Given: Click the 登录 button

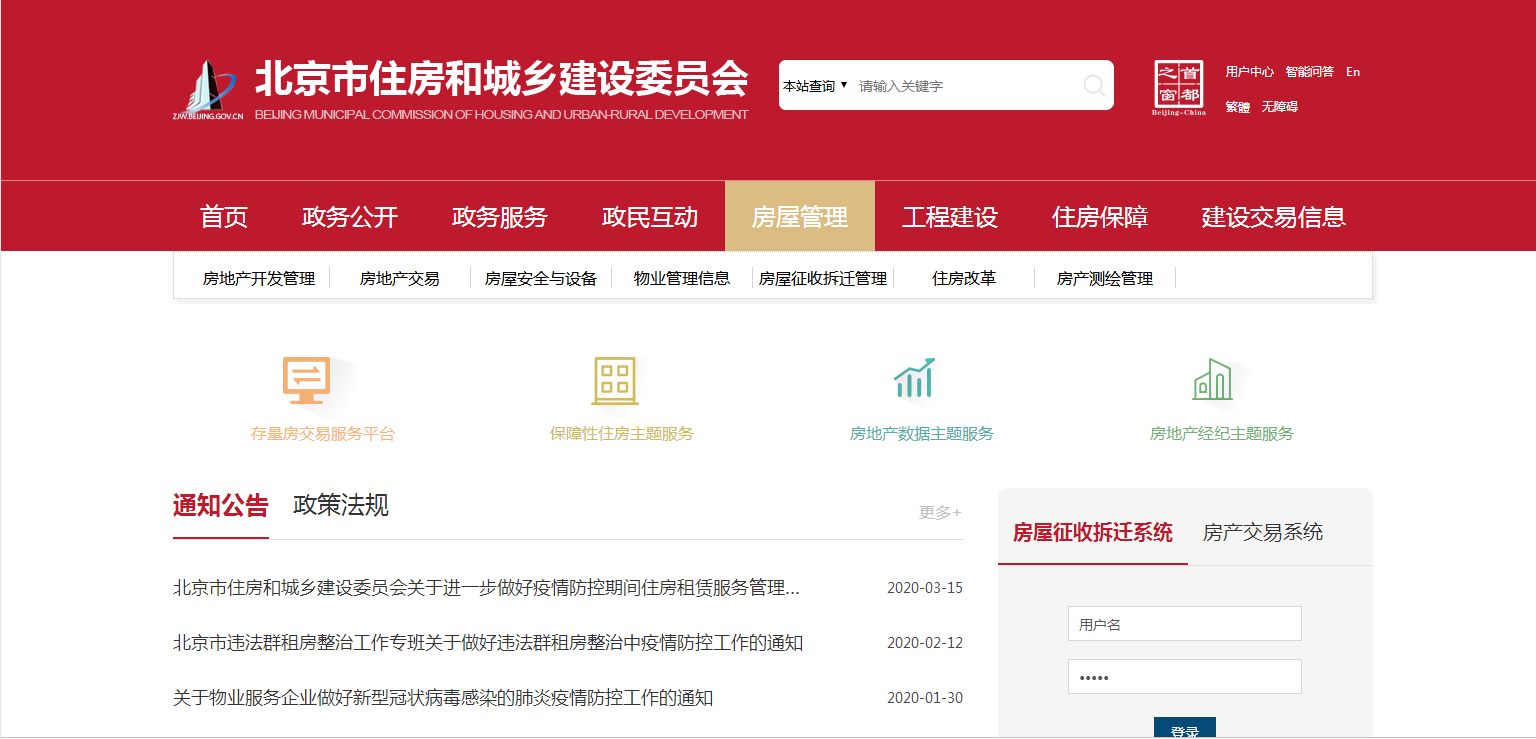Looking at the screenshot, I should click(x=1185, y=728).
